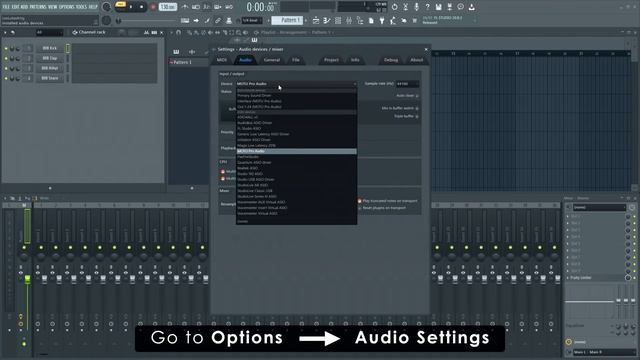Click the green Master mixer fader
This screenshot has width=640, height=360.
[x=27, y=280]
